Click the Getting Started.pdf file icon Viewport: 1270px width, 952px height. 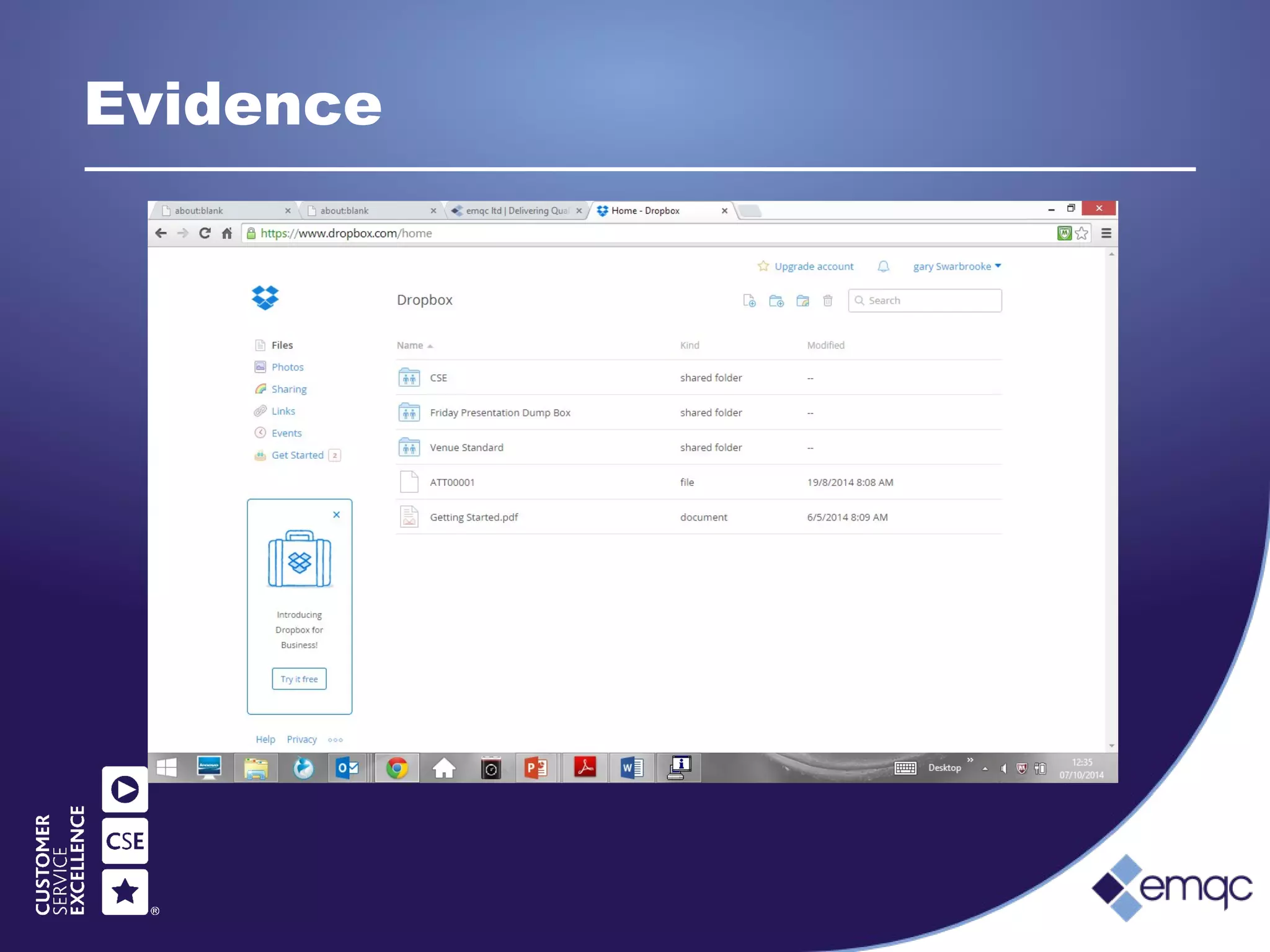tap(409, 516)
